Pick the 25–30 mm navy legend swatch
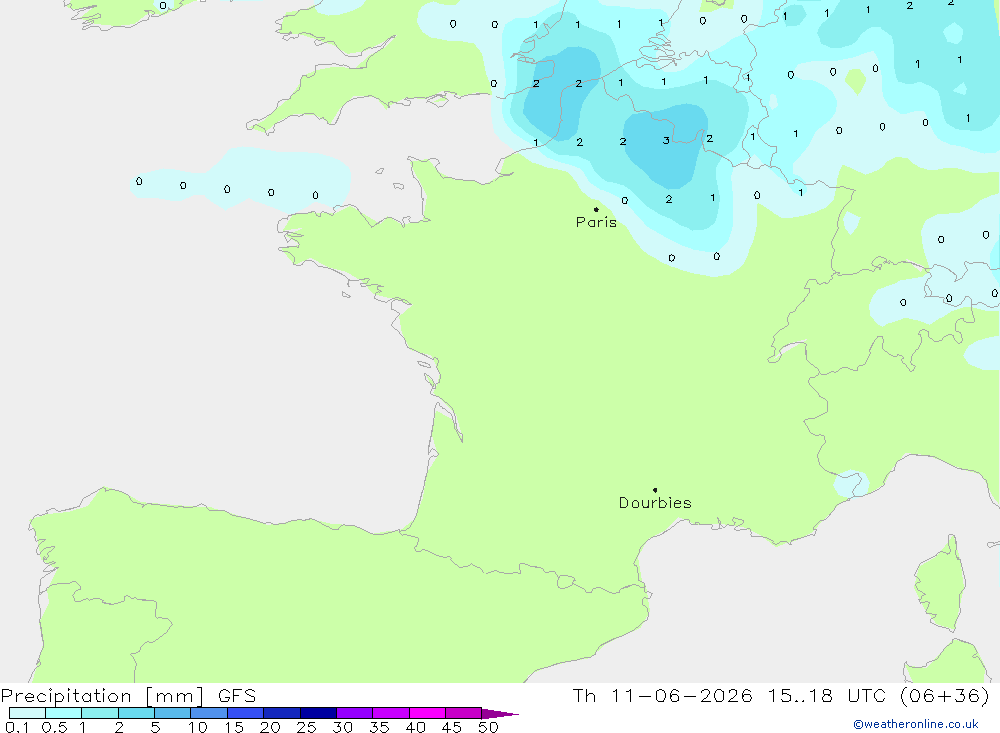The image size is (1000, 733). click(x=318, y=713)
